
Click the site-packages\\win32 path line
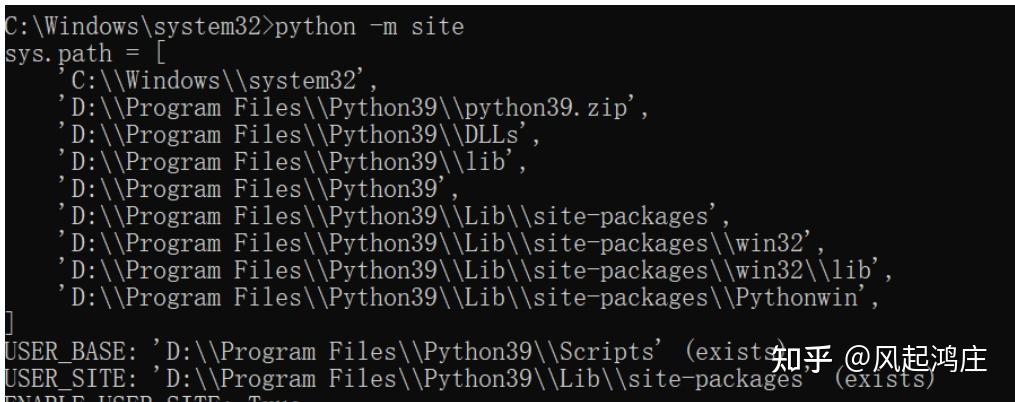click(442, 245)
